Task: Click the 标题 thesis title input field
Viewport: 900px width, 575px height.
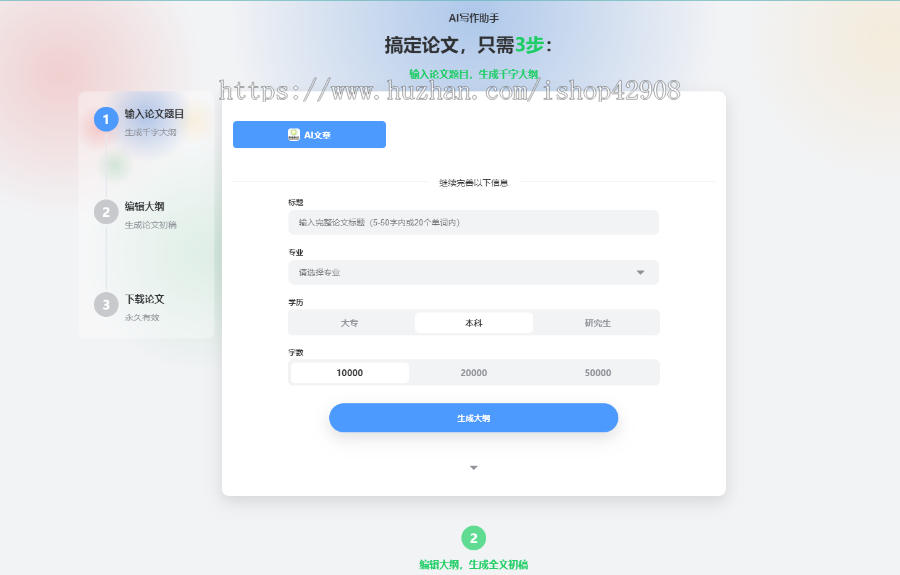Action: click(x=474, y=223)
